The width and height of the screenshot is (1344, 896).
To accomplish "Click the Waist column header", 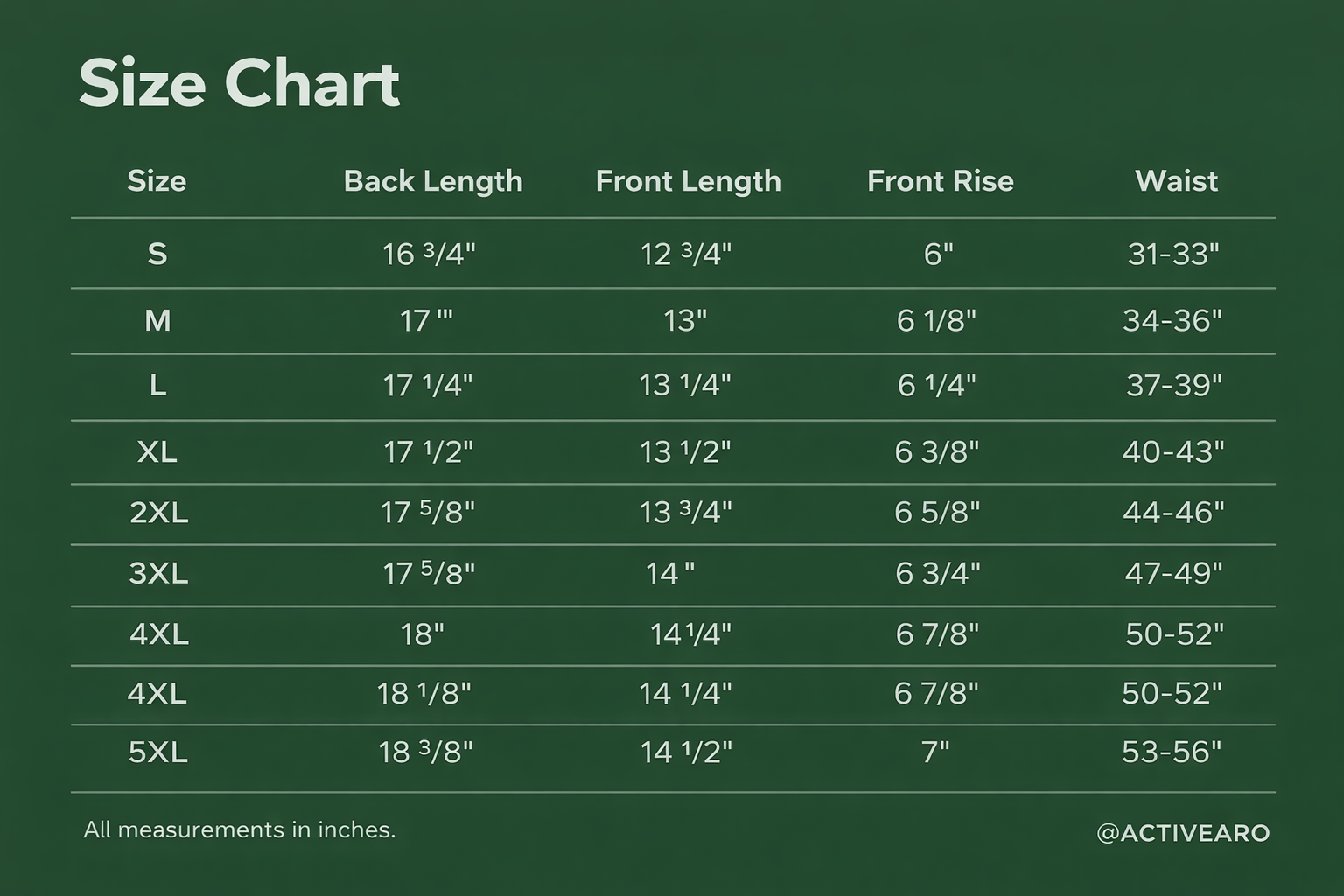I will pyautogui.click(x=1176, y=181).
